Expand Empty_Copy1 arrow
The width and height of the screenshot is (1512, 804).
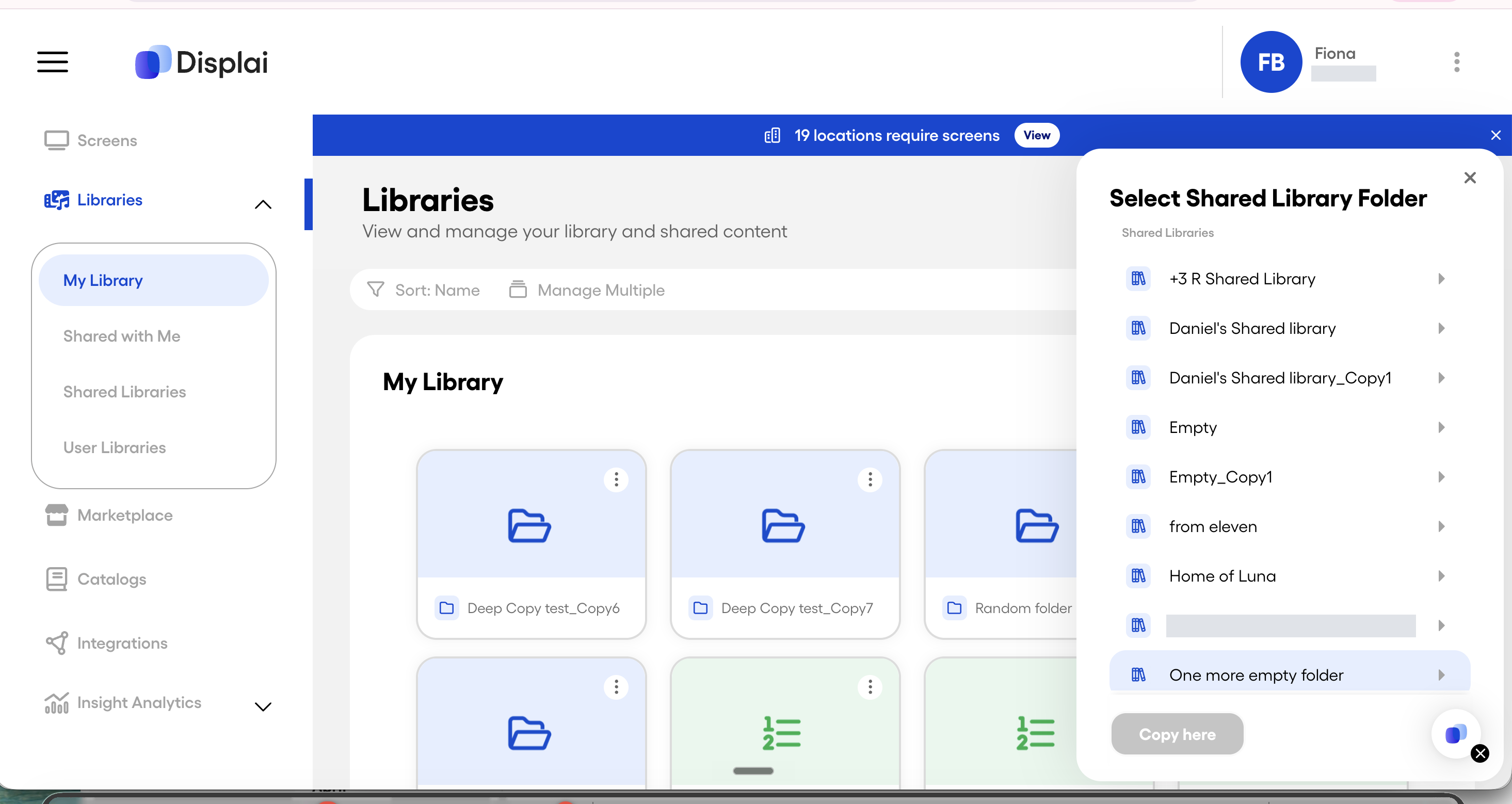1442,476
